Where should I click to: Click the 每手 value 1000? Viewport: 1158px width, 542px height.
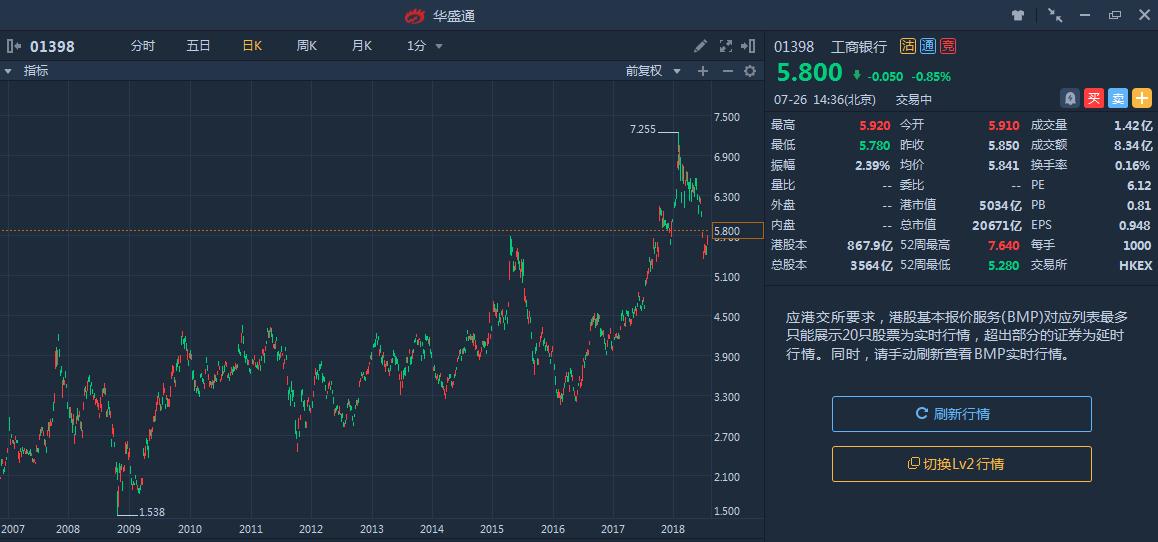pyautogui.click(x=1137, y=245)
